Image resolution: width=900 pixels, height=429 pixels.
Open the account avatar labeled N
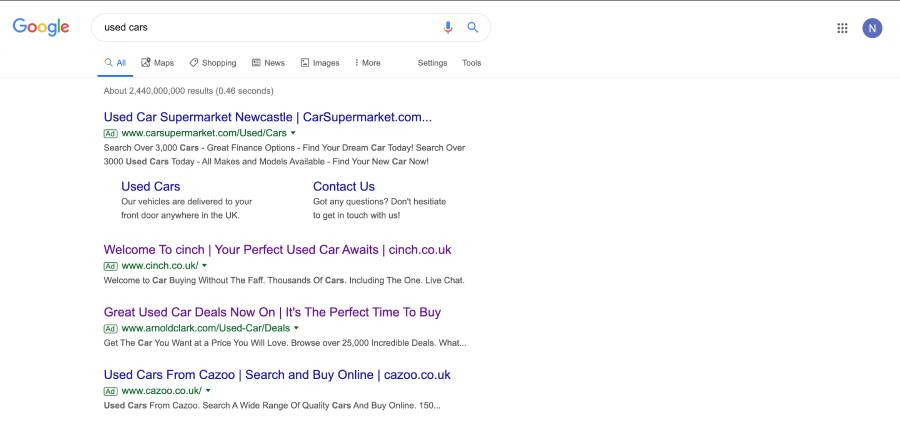coord(872,28)
